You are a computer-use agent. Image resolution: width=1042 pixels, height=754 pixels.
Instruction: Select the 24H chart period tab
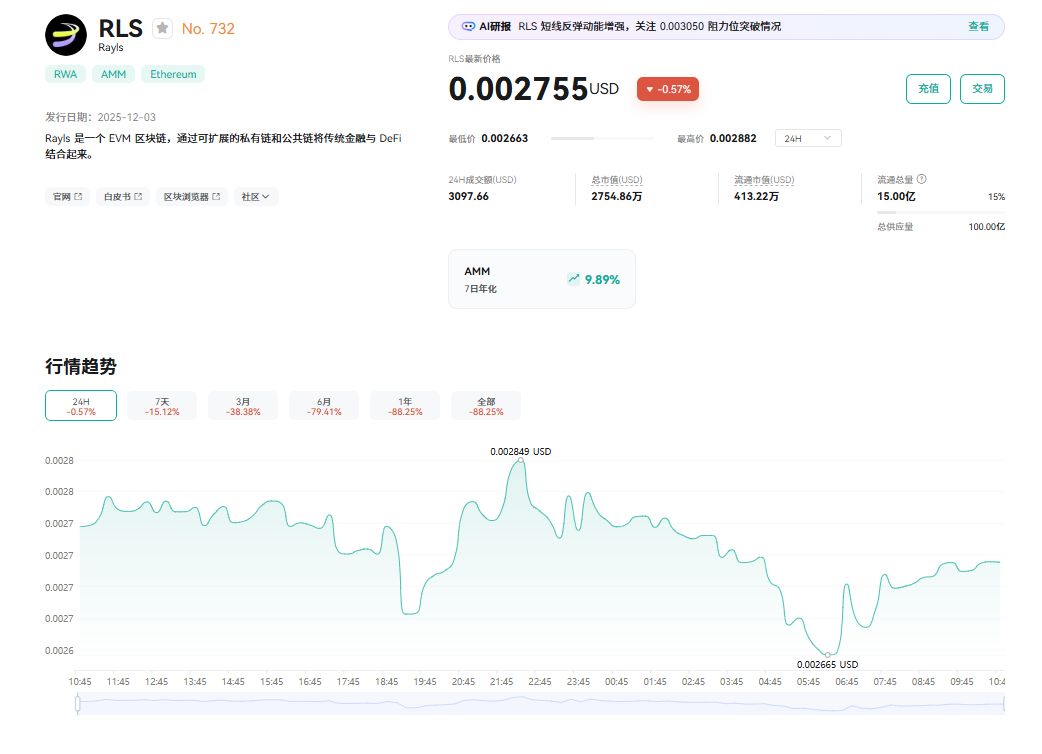81,406
